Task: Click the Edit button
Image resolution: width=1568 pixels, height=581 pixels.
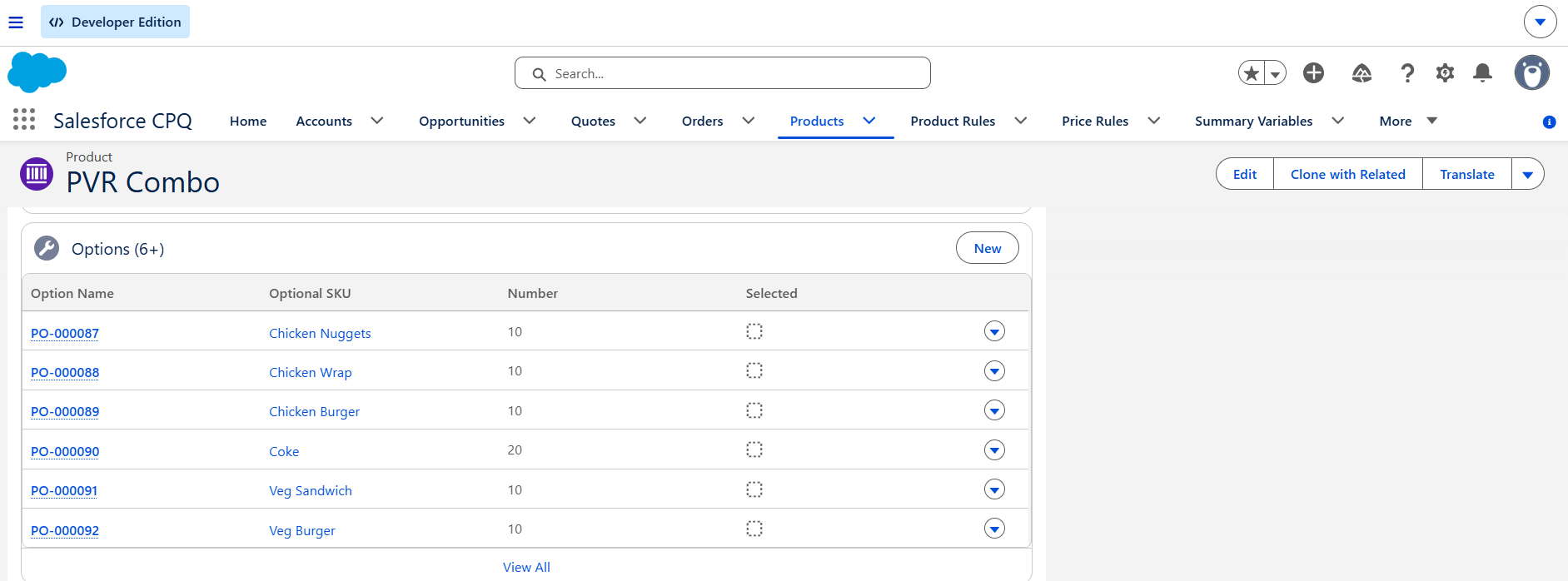Action: [1245, 174]
